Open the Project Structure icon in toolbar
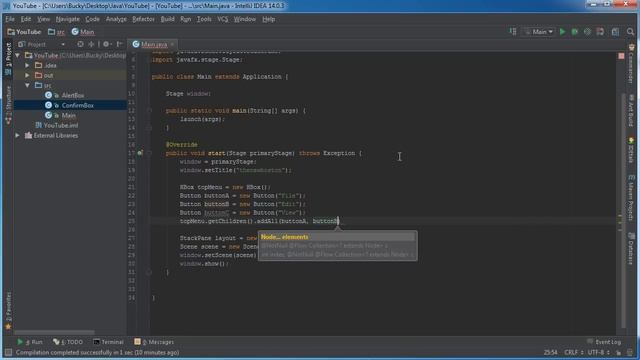This screenshot has width=640, height=360. tap(615, 31)
